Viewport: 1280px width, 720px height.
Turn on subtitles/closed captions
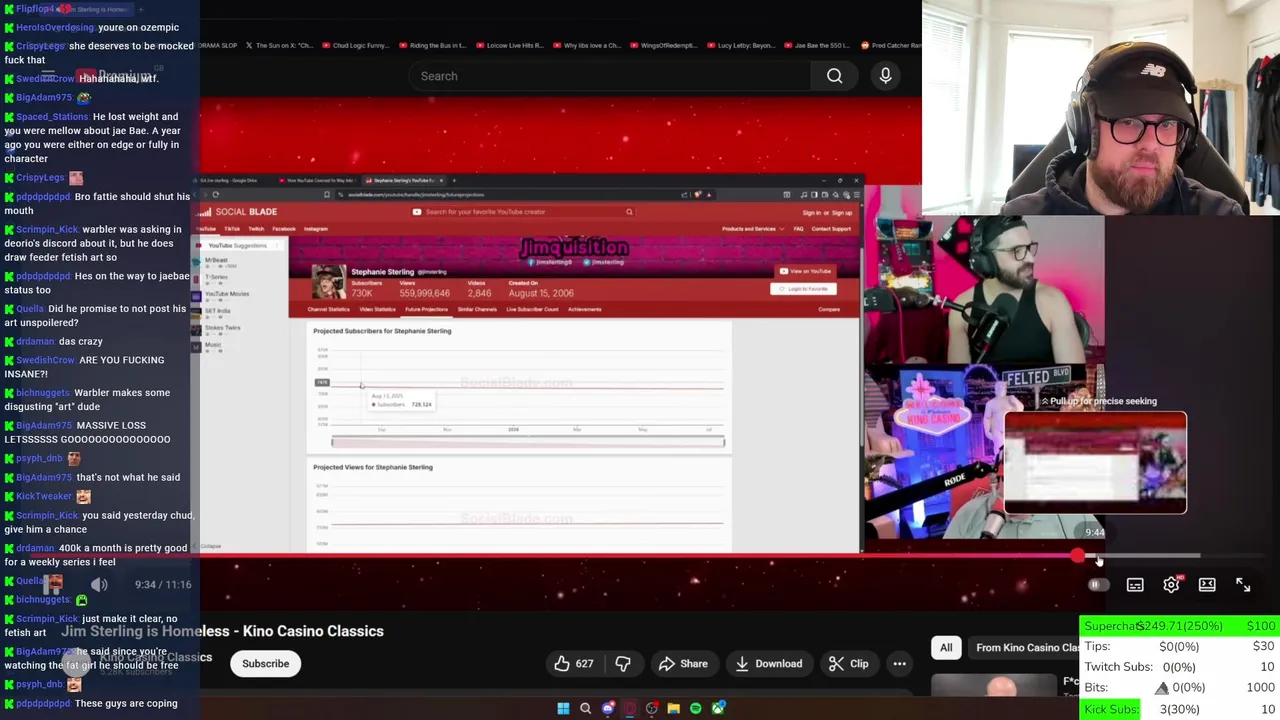coord(1135,585)
